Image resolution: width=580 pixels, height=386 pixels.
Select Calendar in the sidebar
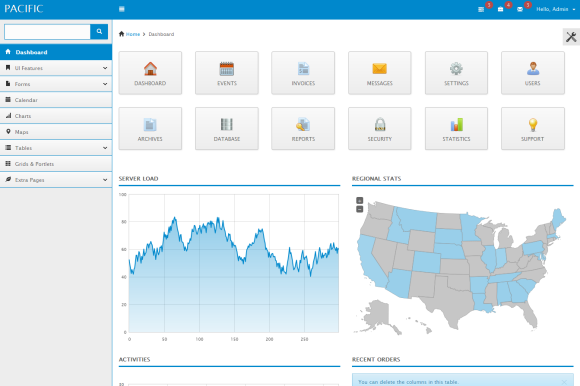pyautogui.click(x=56, y=100)
